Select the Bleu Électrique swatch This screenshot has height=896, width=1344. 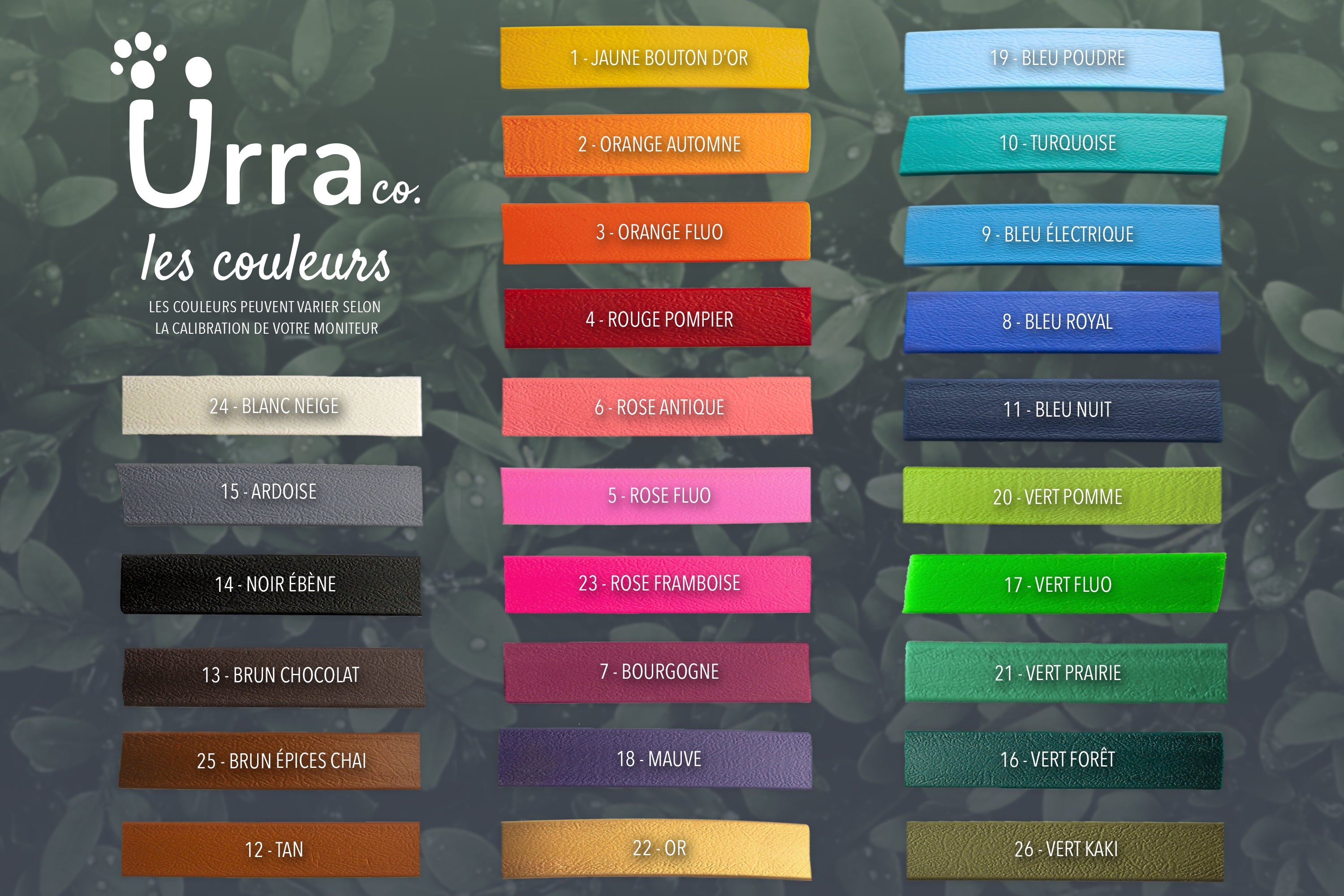point(1062,234)
